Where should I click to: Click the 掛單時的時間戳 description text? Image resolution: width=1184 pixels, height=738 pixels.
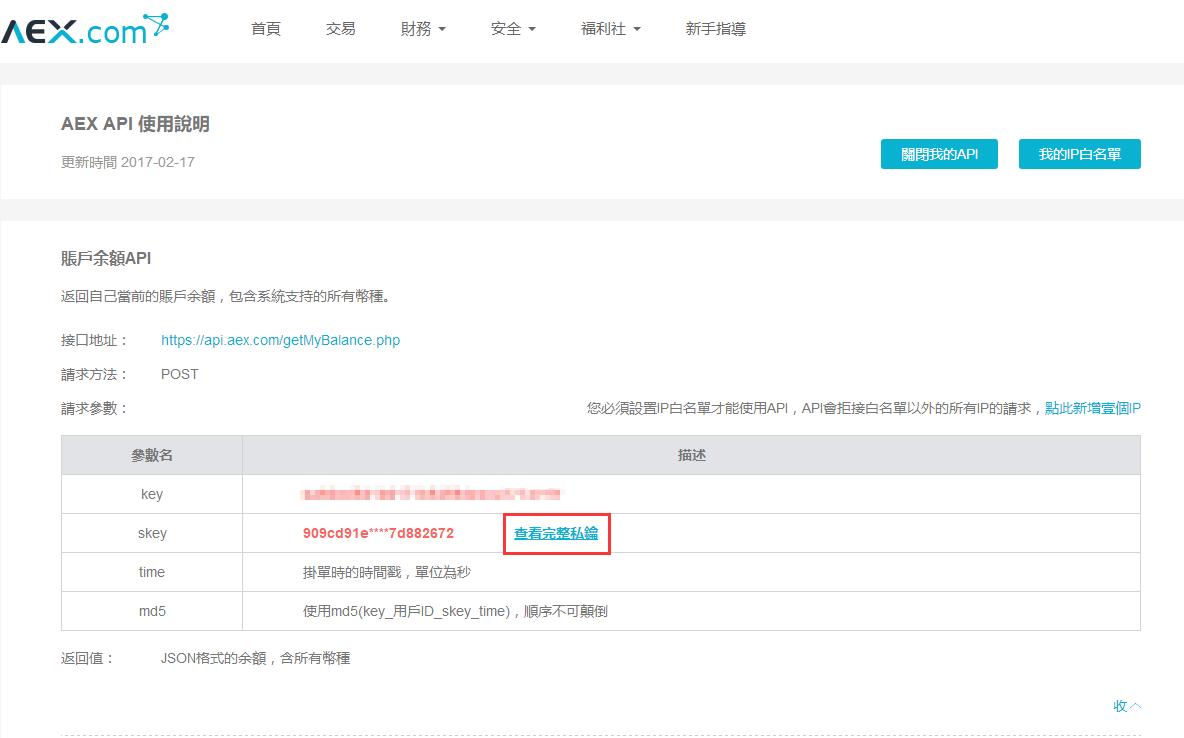point(387,572)
